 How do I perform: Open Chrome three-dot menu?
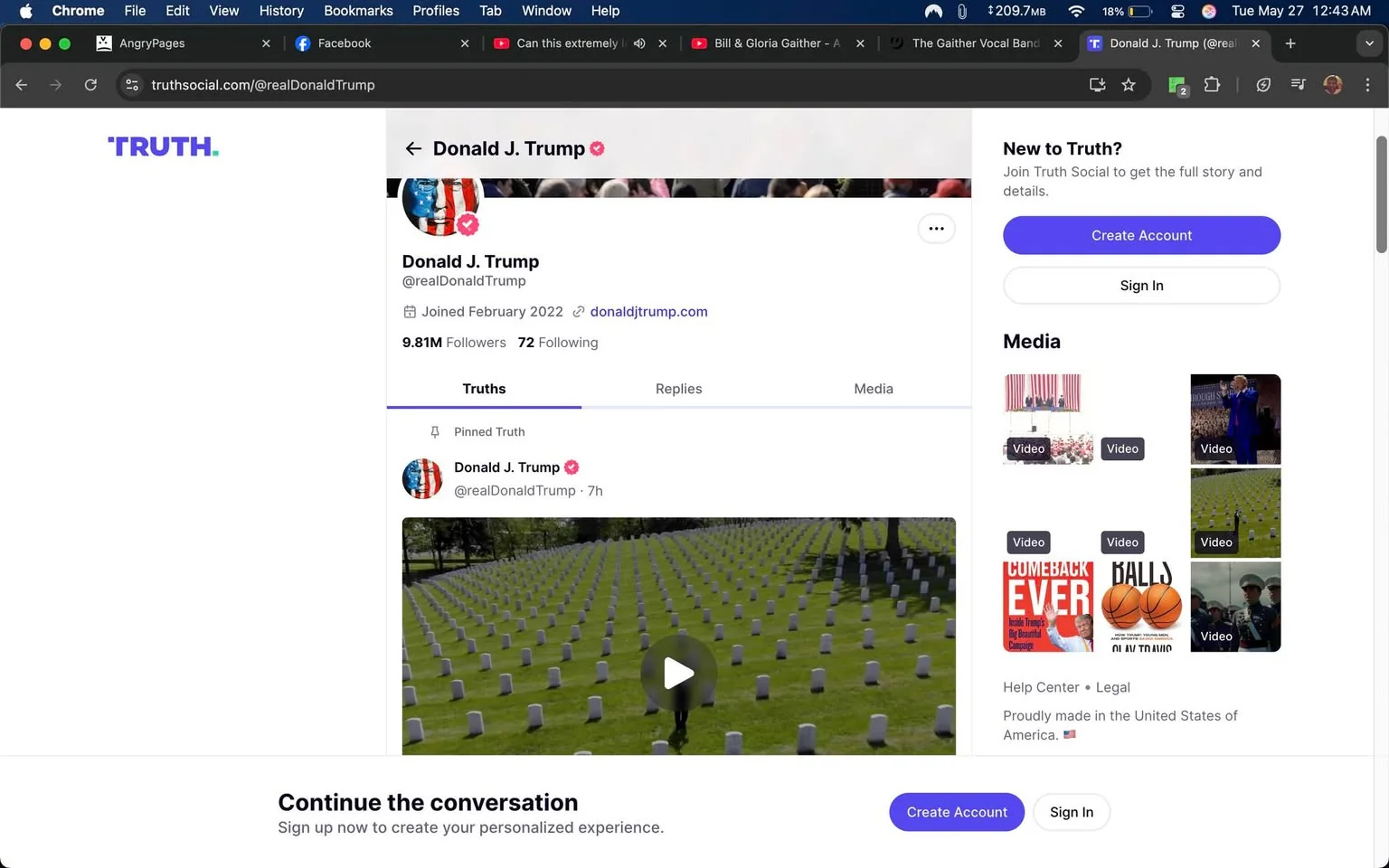click(1367, 85)
